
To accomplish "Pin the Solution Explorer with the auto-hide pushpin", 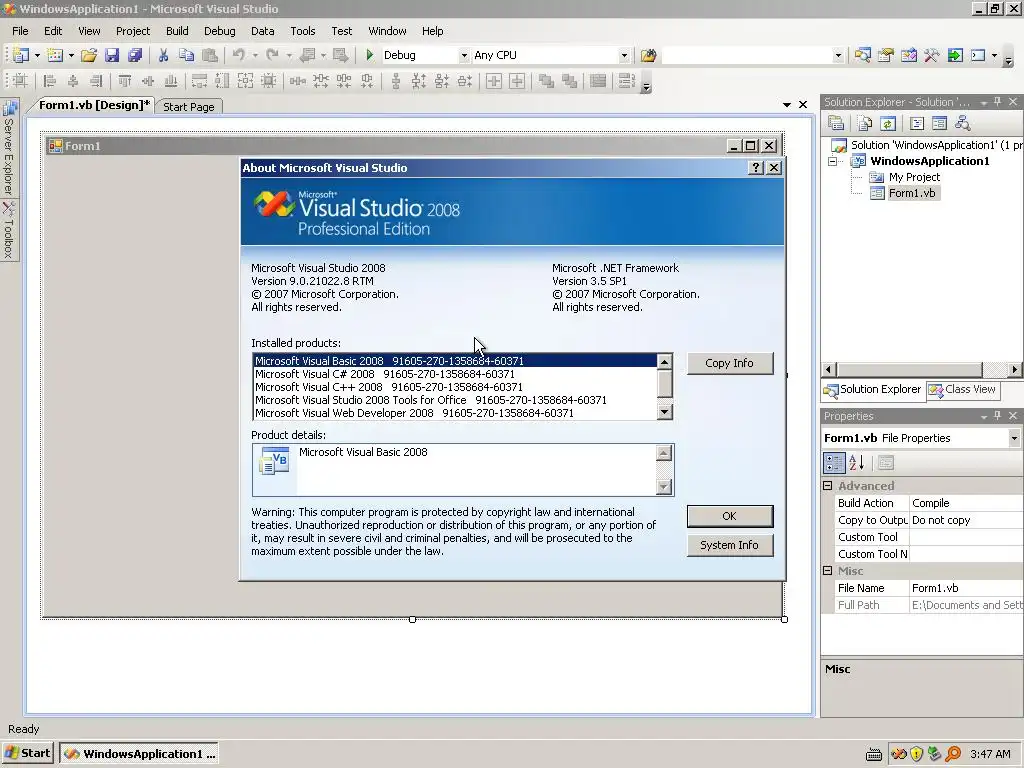I will pyautogui.click(x=997, y=102).
